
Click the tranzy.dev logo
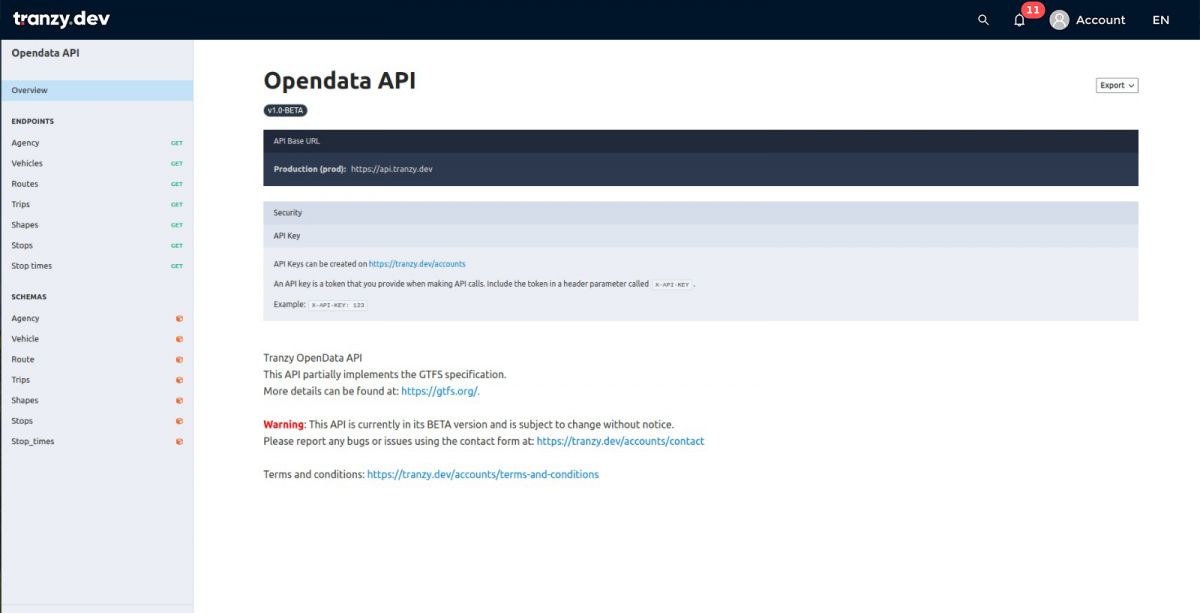coord(61,19)
